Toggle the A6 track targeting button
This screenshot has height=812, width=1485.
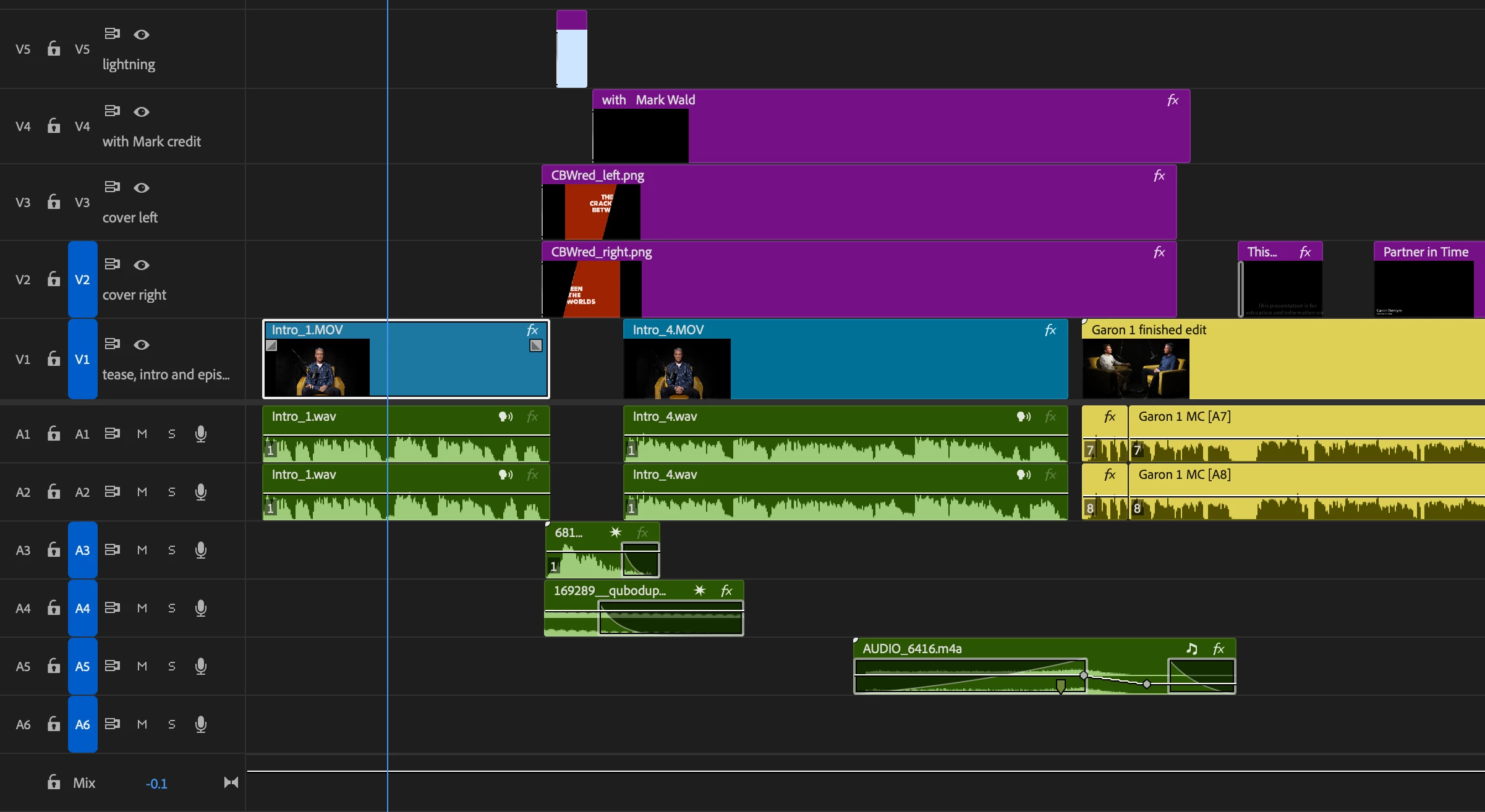coord(82,724)
